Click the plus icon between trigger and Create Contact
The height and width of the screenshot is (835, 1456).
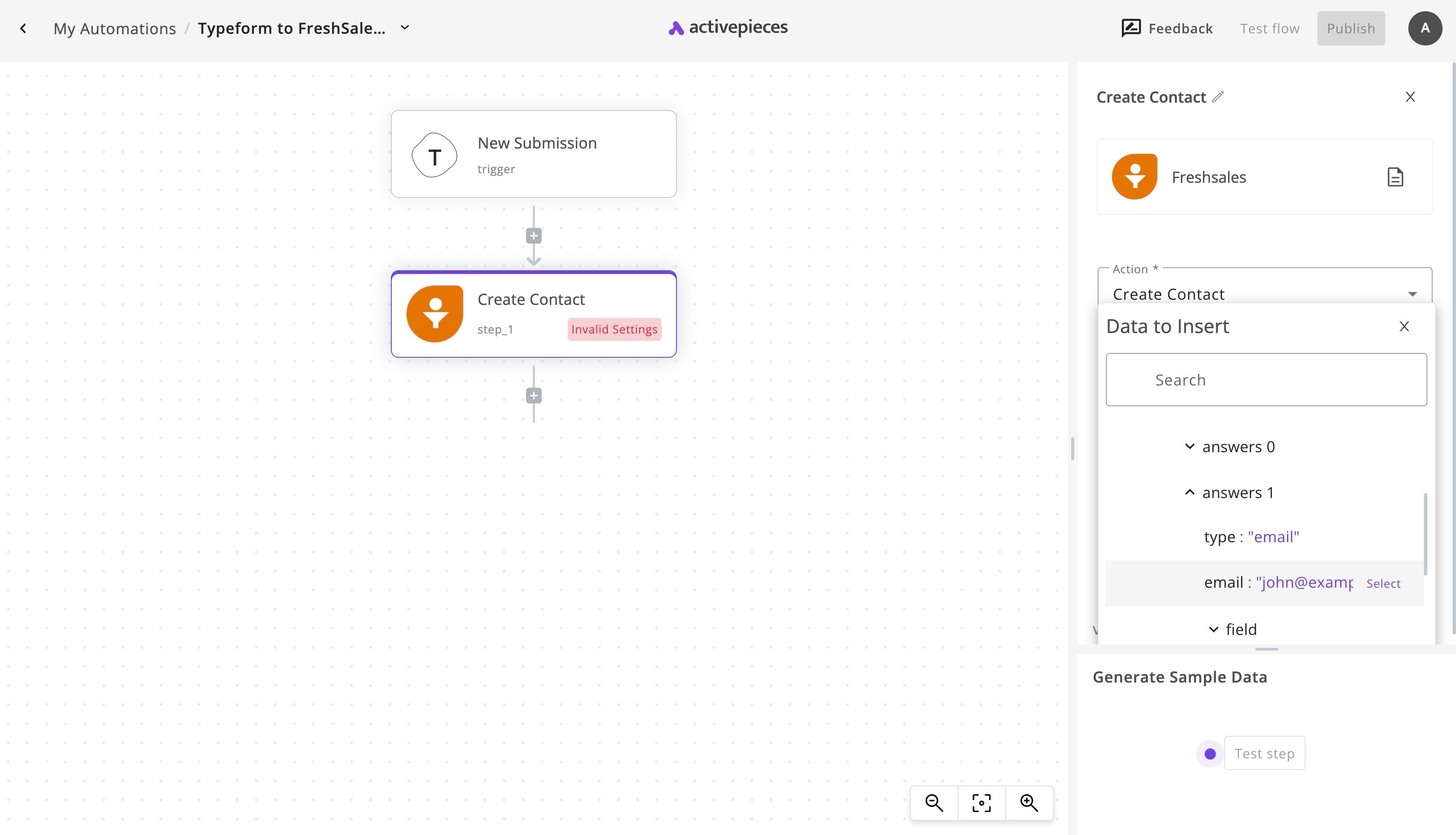[x=533, y=236]
